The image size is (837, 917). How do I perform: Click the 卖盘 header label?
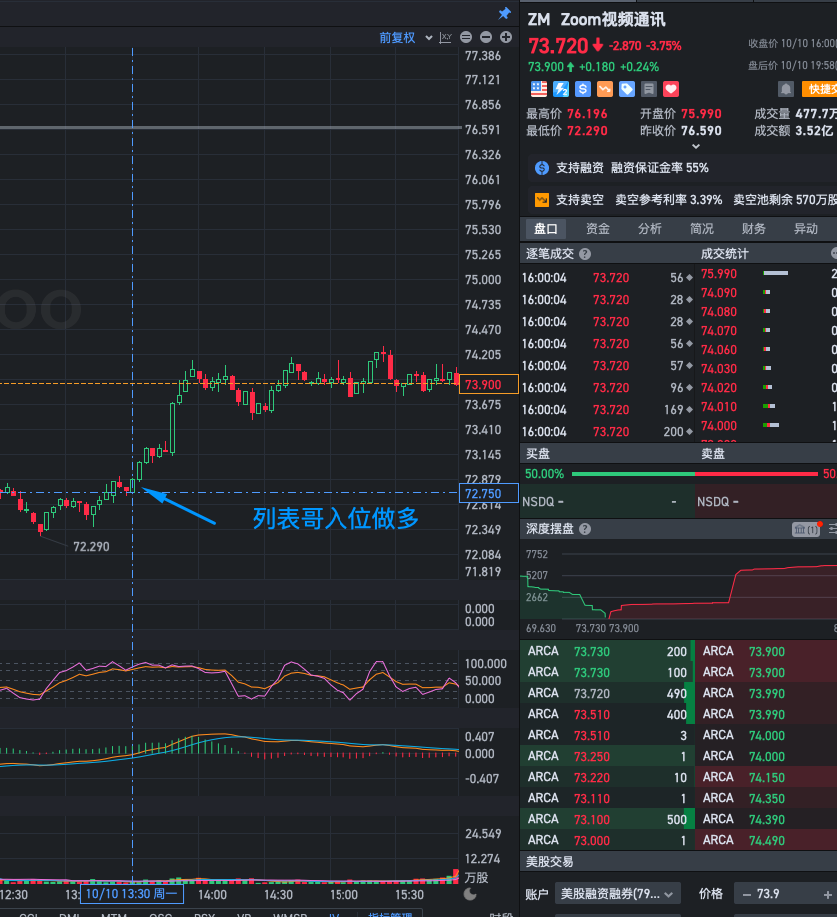click(x=713, y=454)
